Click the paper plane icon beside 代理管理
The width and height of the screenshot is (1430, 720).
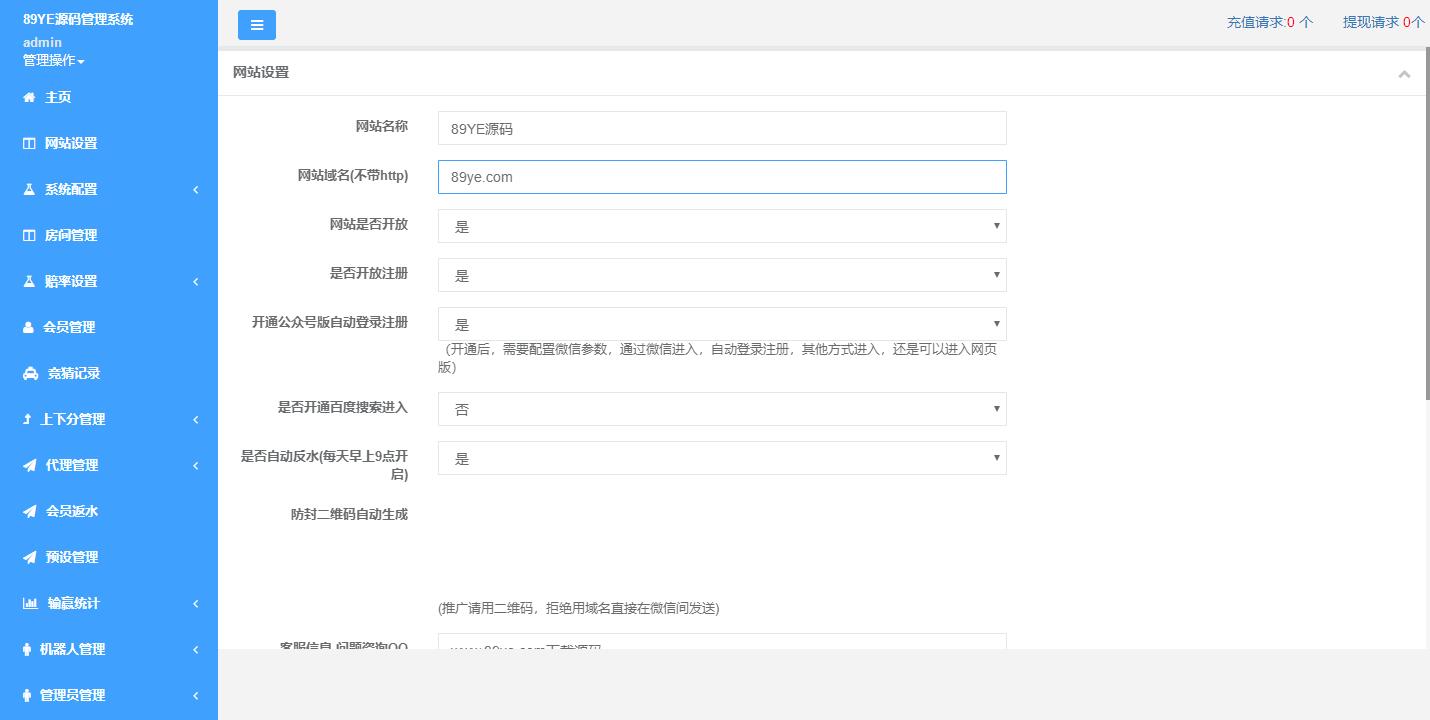pos(30,465)
